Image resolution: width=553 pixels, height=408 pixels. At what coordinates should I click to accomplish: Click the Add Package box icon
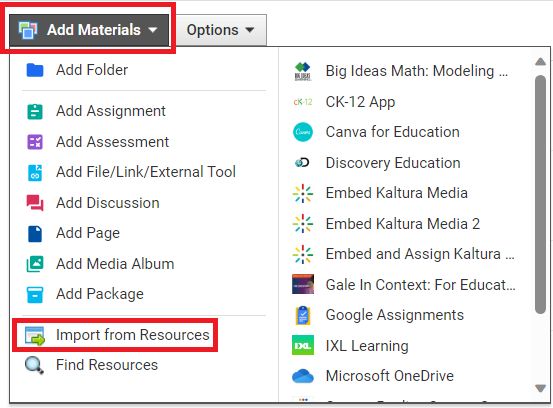(x=35, y=294)
